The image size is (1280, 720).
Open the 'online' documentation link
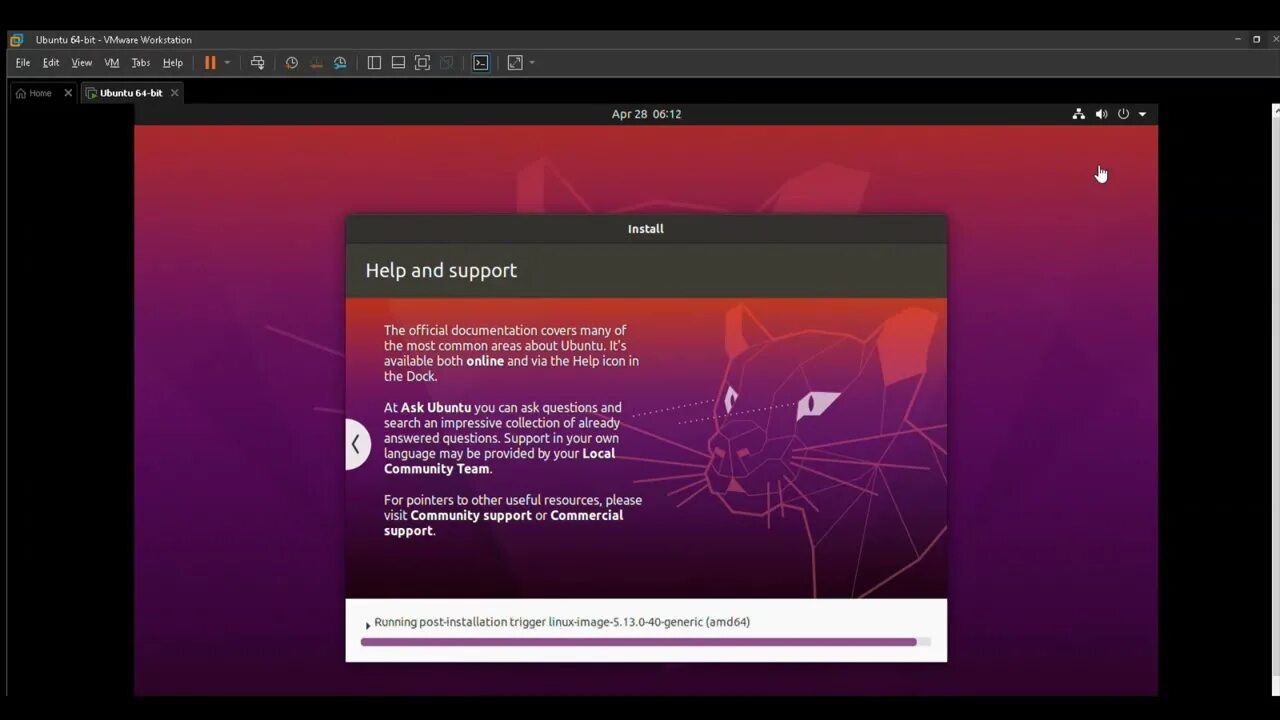pos(485,361)
